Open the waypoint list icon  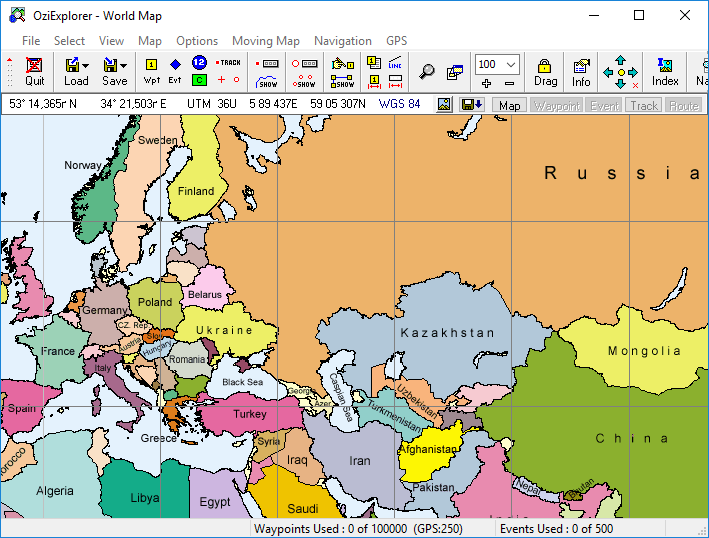coord(374,62)
